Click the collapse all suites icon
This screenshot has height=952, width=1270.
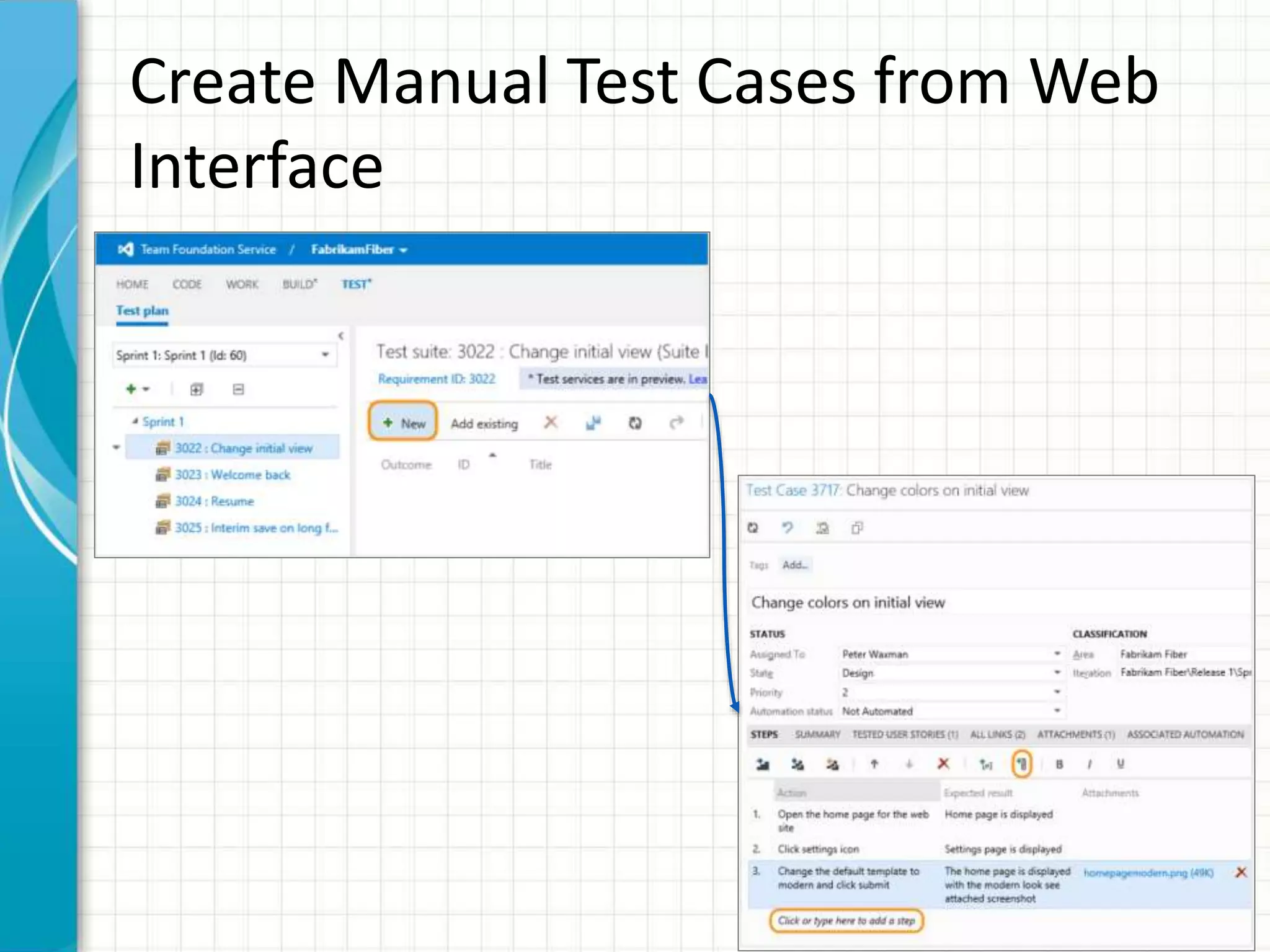click(x=238, y=389)
